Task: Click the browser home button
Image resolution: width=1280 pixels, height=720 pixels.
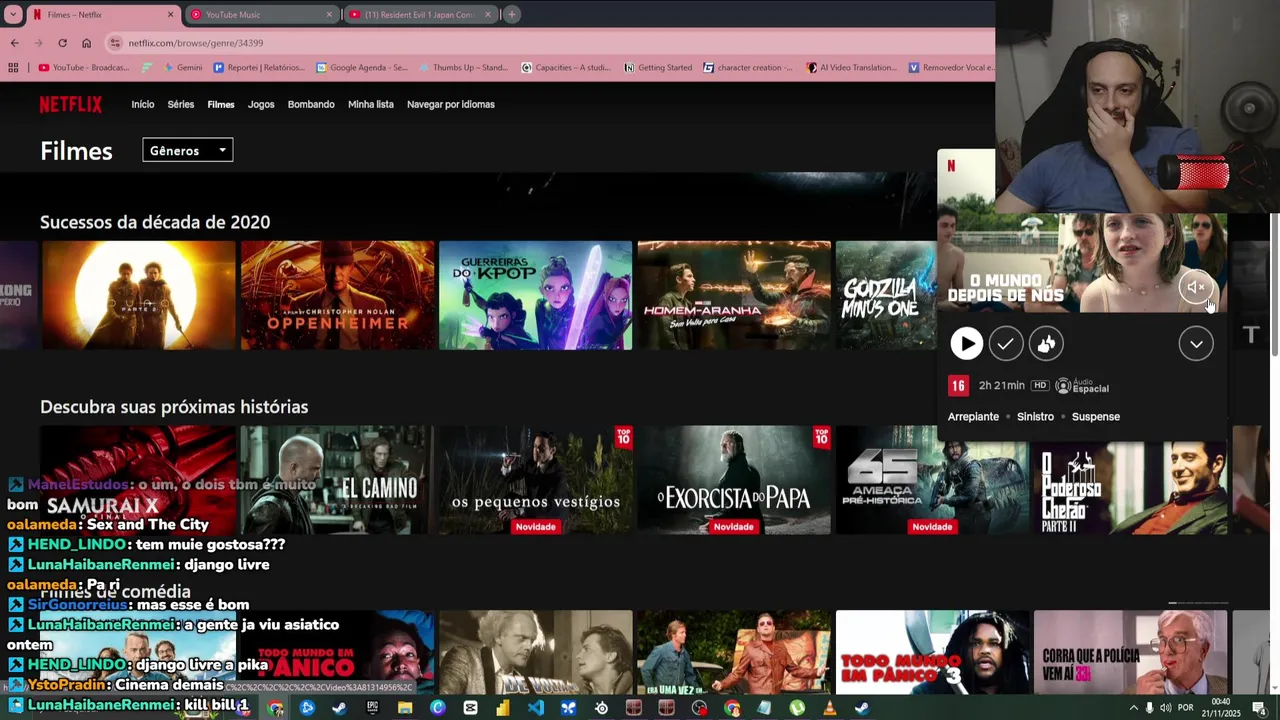Action: coord(86,43)
